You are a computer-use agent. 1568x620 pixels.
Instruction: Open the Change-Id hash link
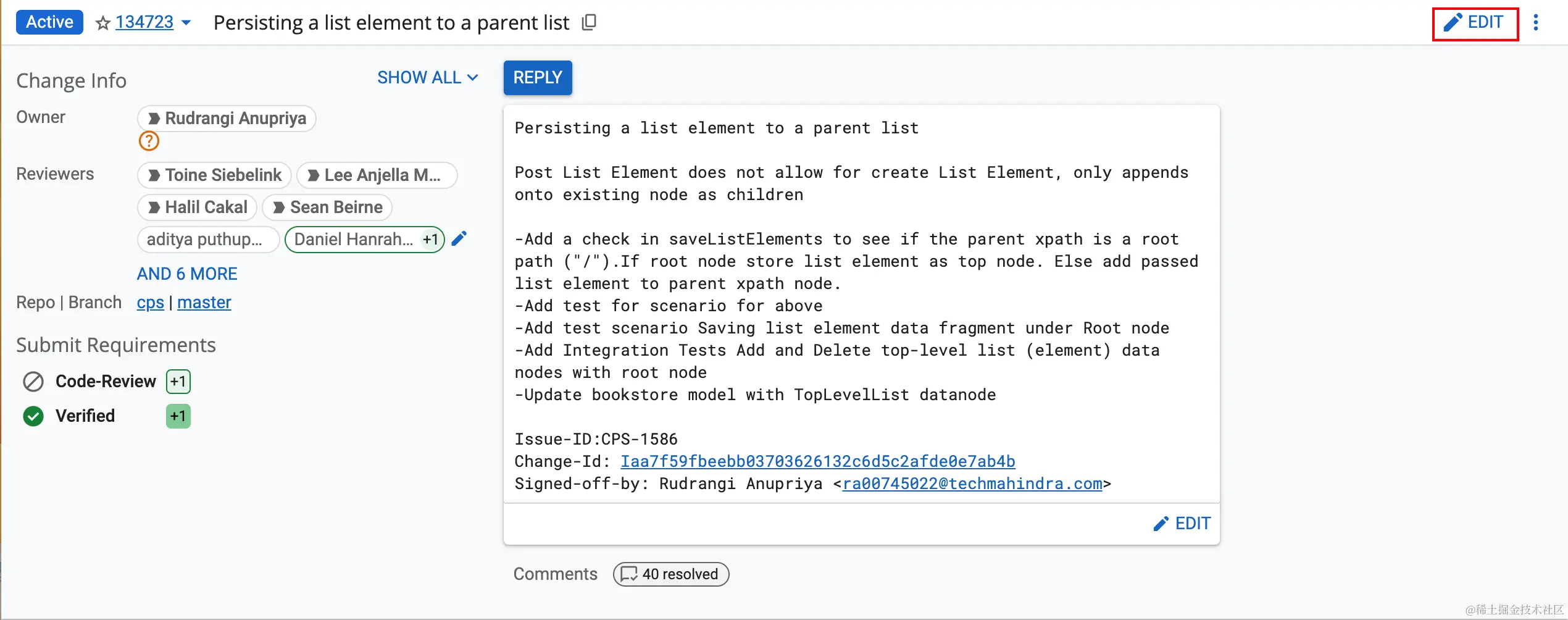(818, 461)
